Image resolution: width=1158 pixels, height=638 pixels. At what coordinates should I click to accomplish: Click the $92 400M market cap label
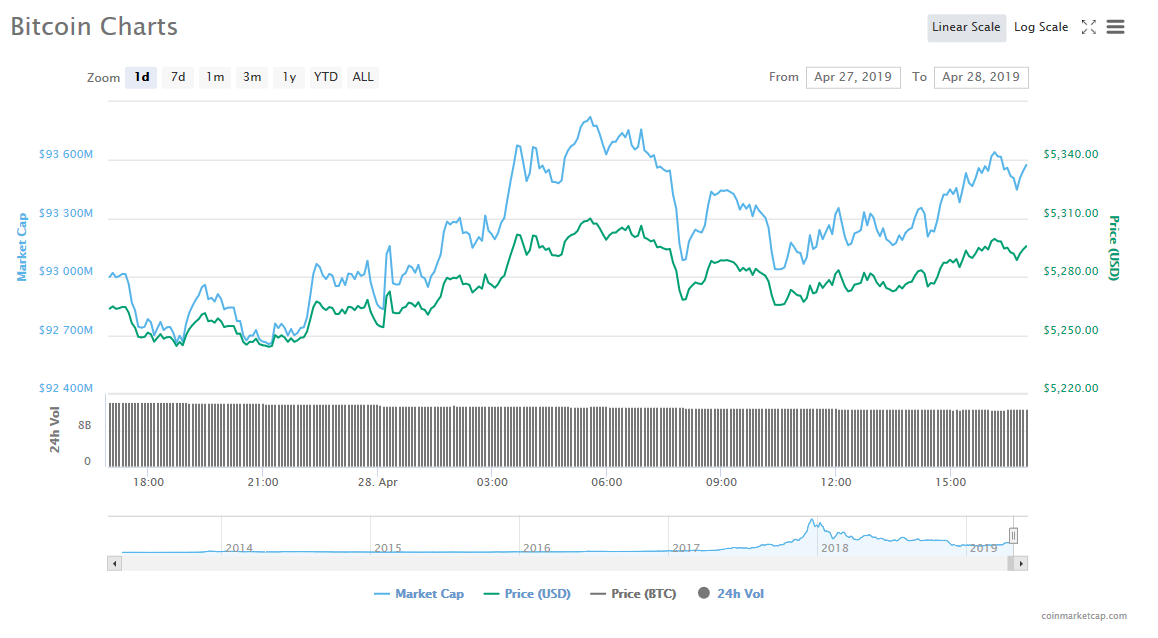click(x=66, y=388)
